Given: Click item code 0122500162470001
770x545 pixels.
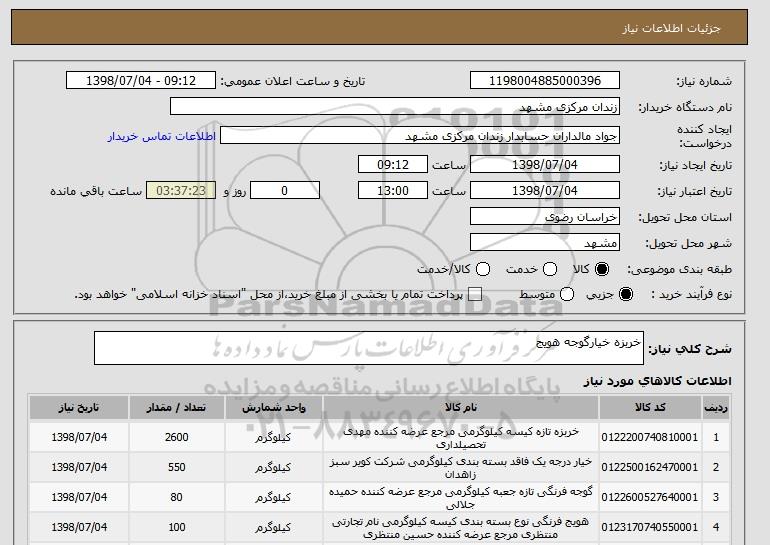Looking at the screenshot, I should point(650,467).
